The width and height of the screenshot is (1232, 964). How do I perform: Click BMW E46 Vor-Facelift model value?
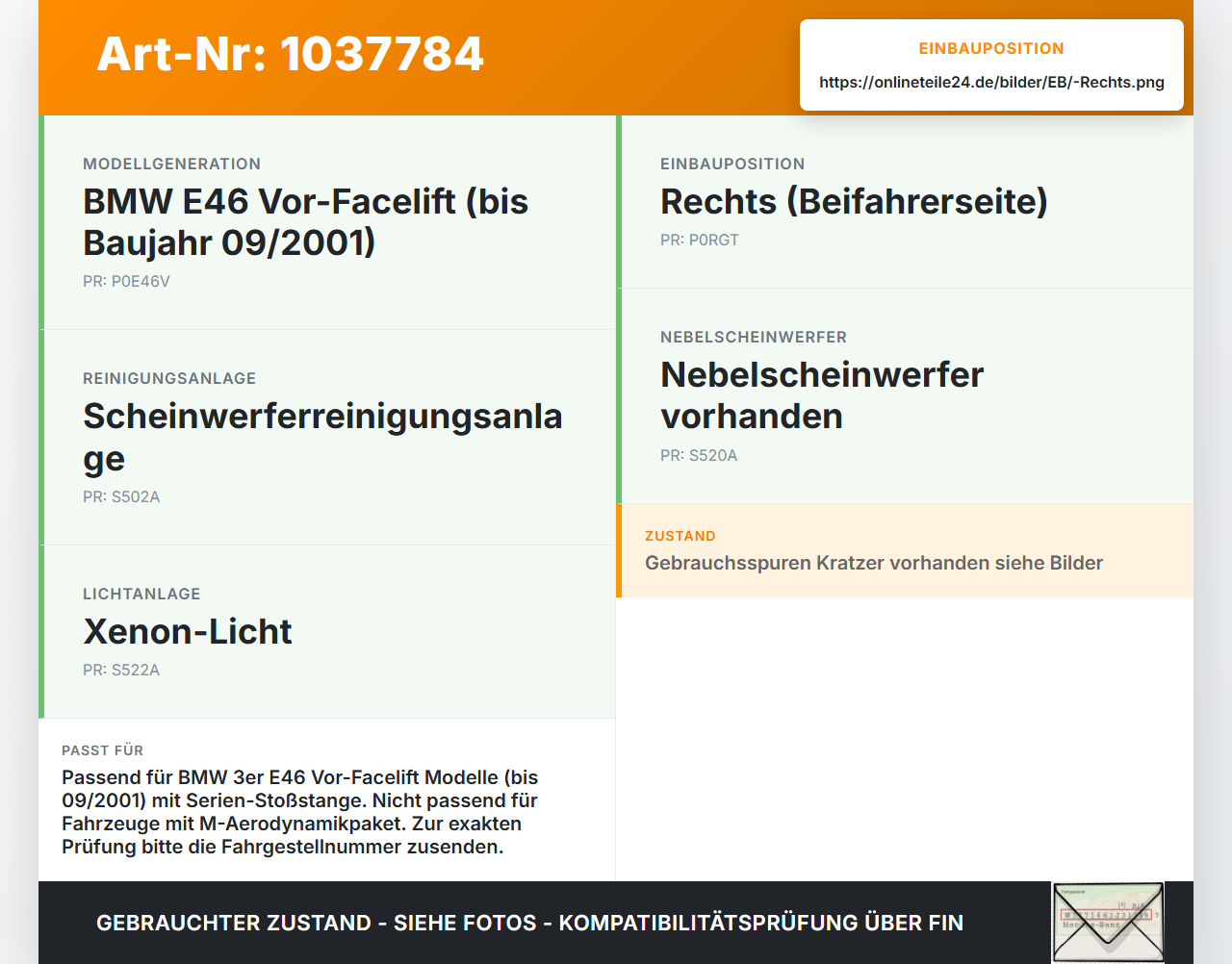pyautogui.click(x=305, y=222)
